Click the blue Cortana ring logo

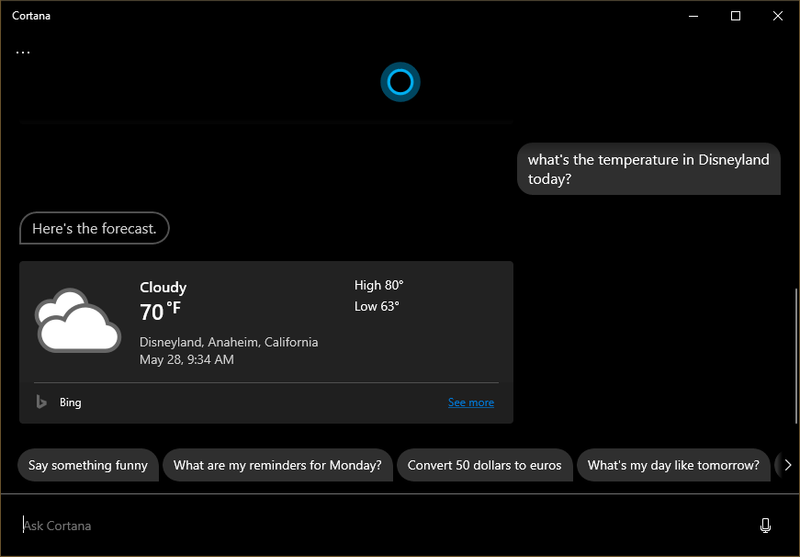[400, 82]
